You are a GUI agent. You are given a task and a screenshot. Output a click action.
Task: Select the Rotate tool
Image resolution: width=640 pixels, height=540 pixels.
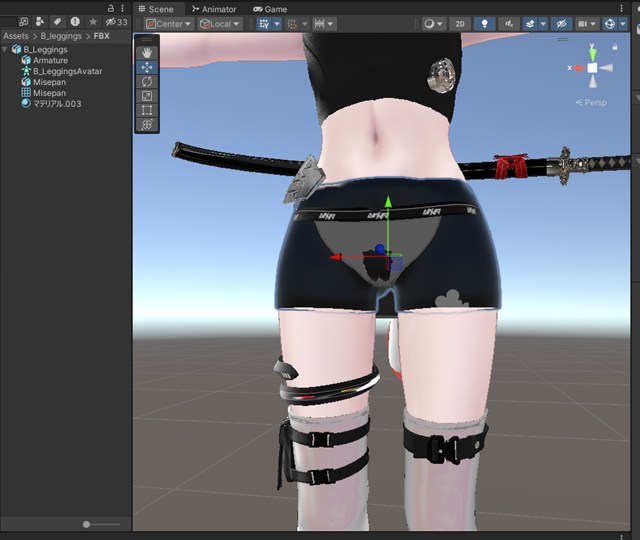tap(147, 81)
